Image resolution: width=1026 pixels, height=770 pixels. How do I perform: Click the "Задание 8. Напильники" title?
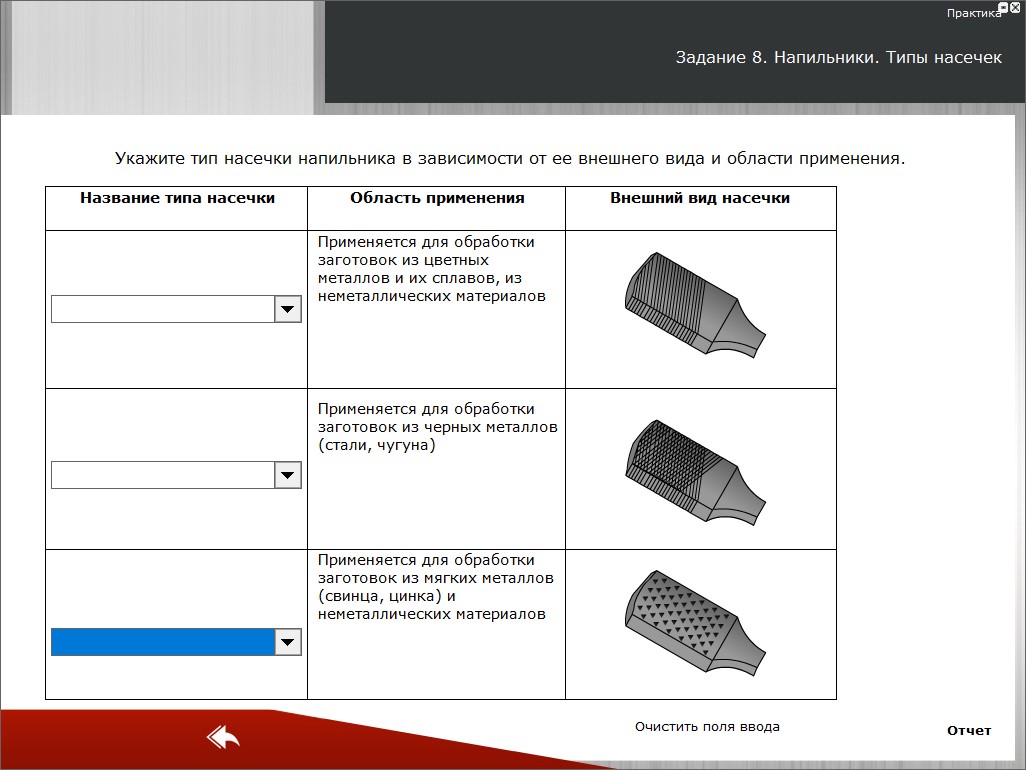tap(838, 58)
